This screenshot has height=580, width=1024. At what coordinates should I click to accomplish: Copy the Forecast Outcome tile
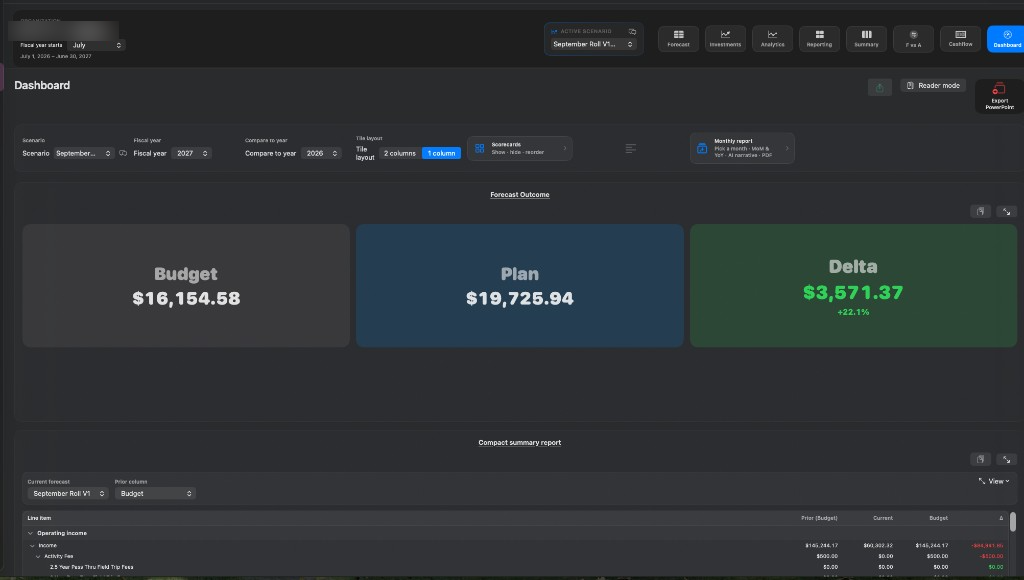tap(980, 212)
